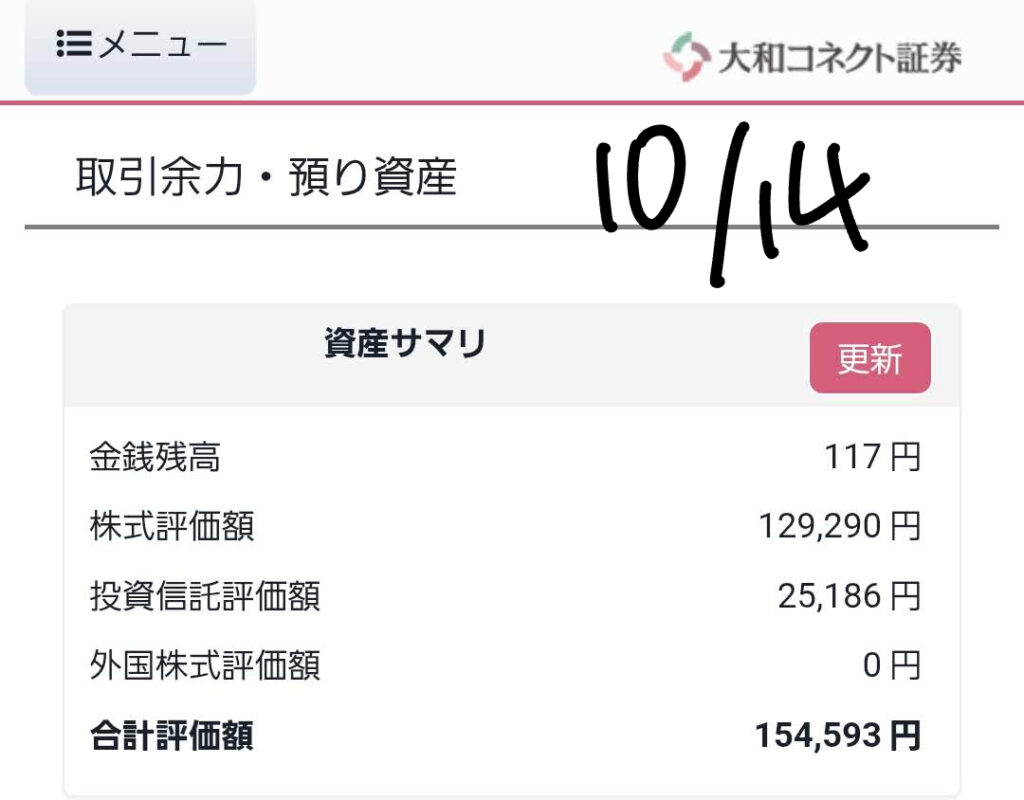Select the 株式評価額 row label
The height and width of the screenshot is (800, 1024).
tap(172, 527)
